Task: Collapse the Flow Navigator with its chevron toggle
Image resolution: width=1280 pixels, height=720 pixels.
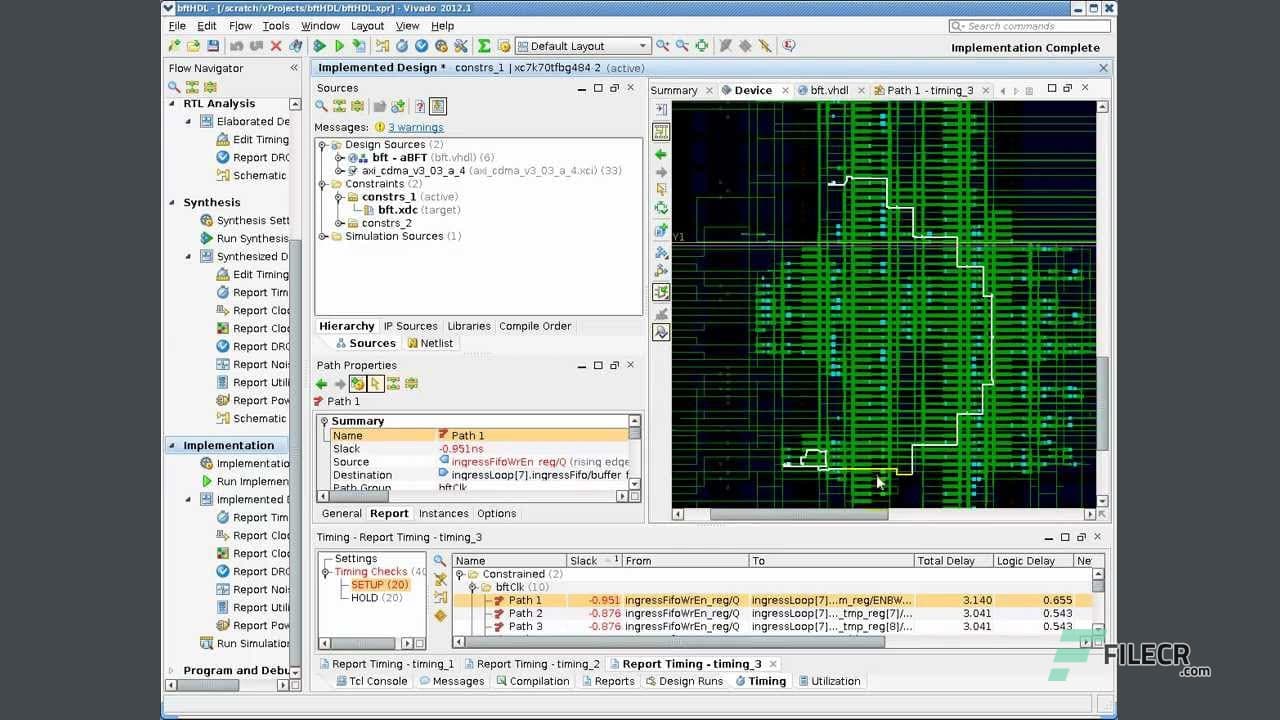Action: 293,68
